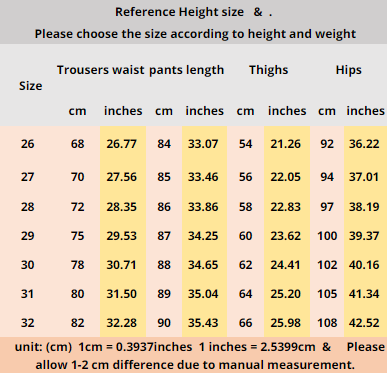This screenshot has width=387, height=373.
Task: Select size 32 row label
Action: (x=27, y=323)
